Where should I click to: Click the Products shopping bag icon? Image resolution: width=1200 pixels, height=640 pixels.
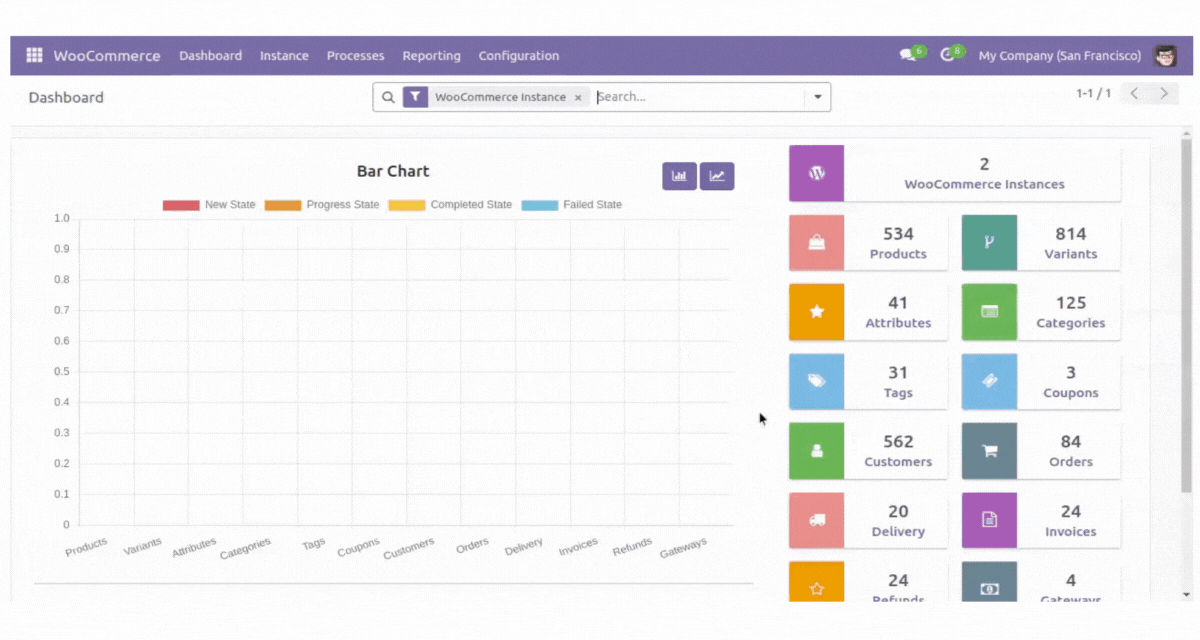(816, 243)
